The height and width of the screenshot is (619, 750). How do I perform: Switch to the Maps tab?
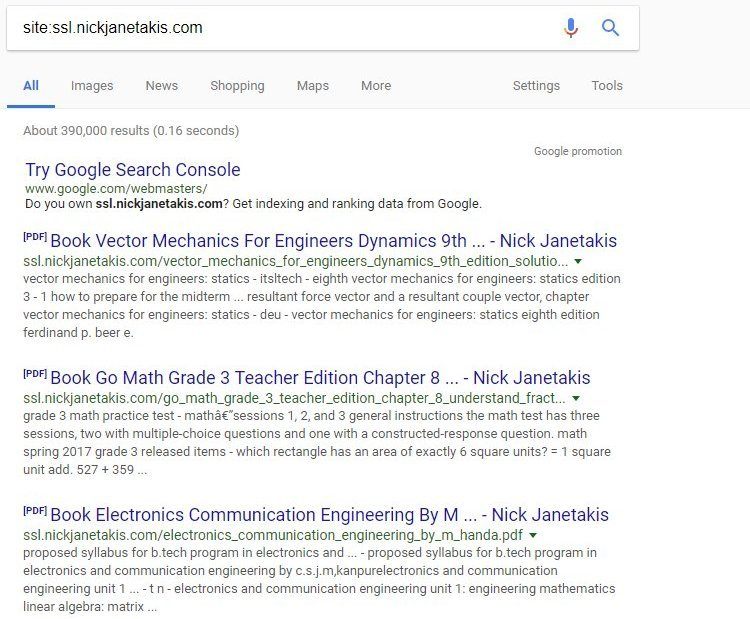pyautogui.click(x=313, y=86)
